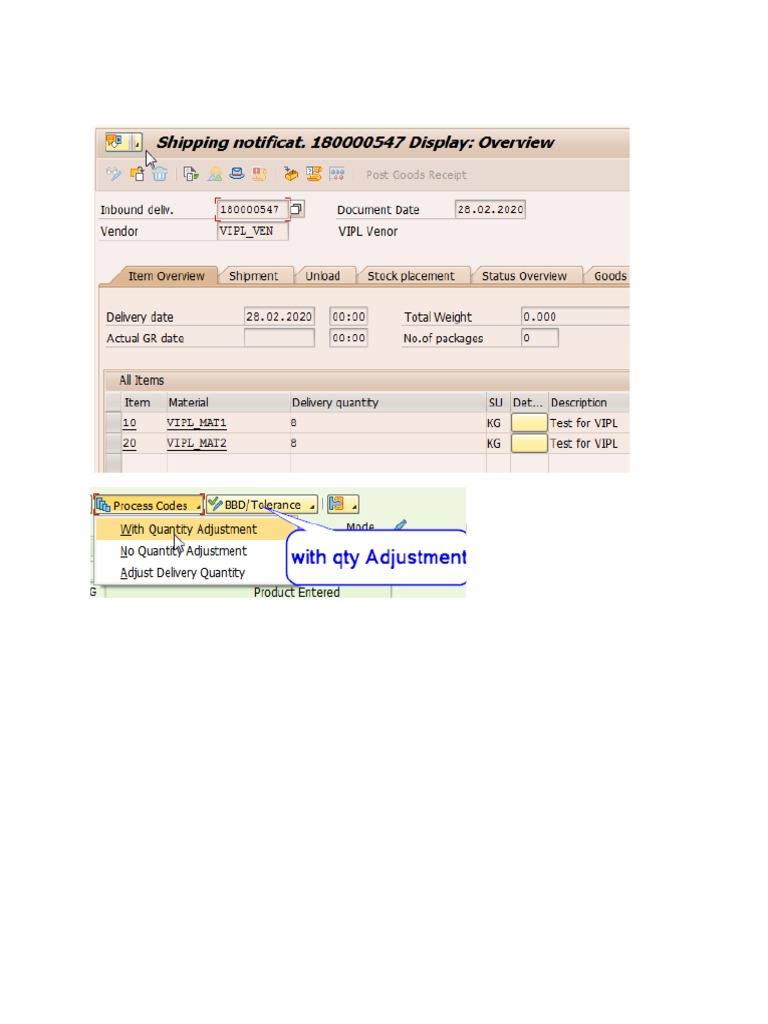This screenshot has width=768, height=1024.
Task: Switch to the Item Overview tab
Action: pos(166,276)
